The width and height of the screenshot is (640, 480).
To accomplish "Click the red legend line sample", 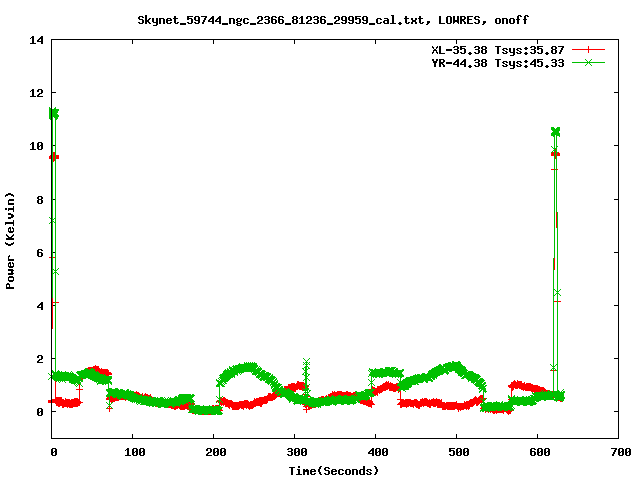I will pos(588,50).
